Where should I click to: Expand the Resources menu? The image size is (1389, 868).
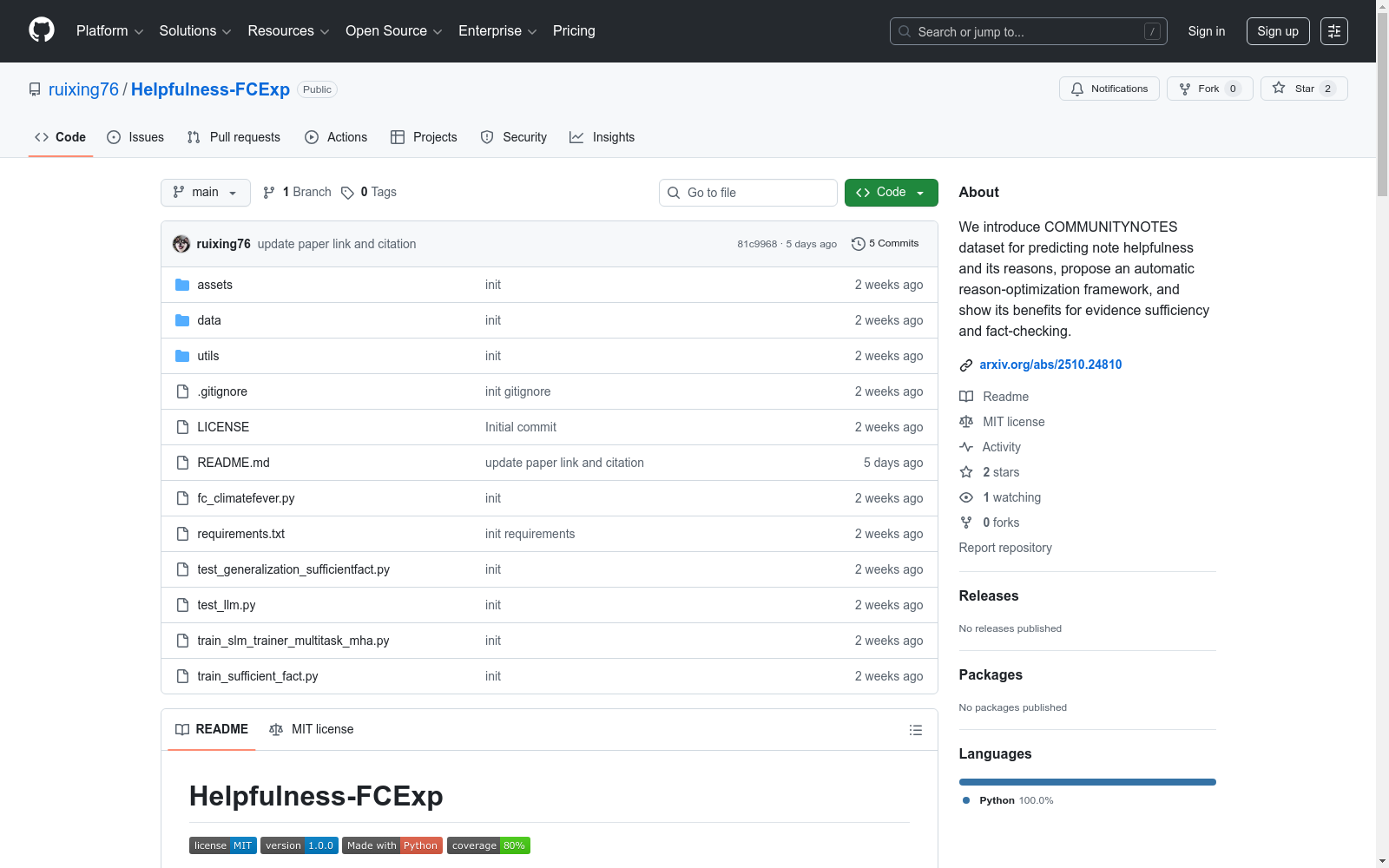point(289,31)
